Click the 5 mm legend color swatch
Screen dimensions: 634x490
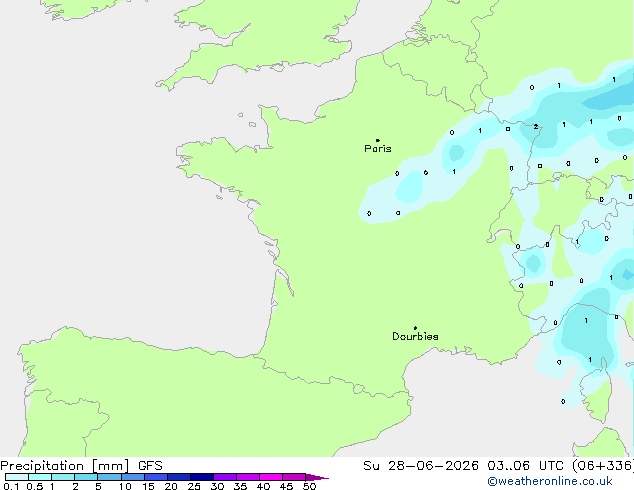point(109,477)
